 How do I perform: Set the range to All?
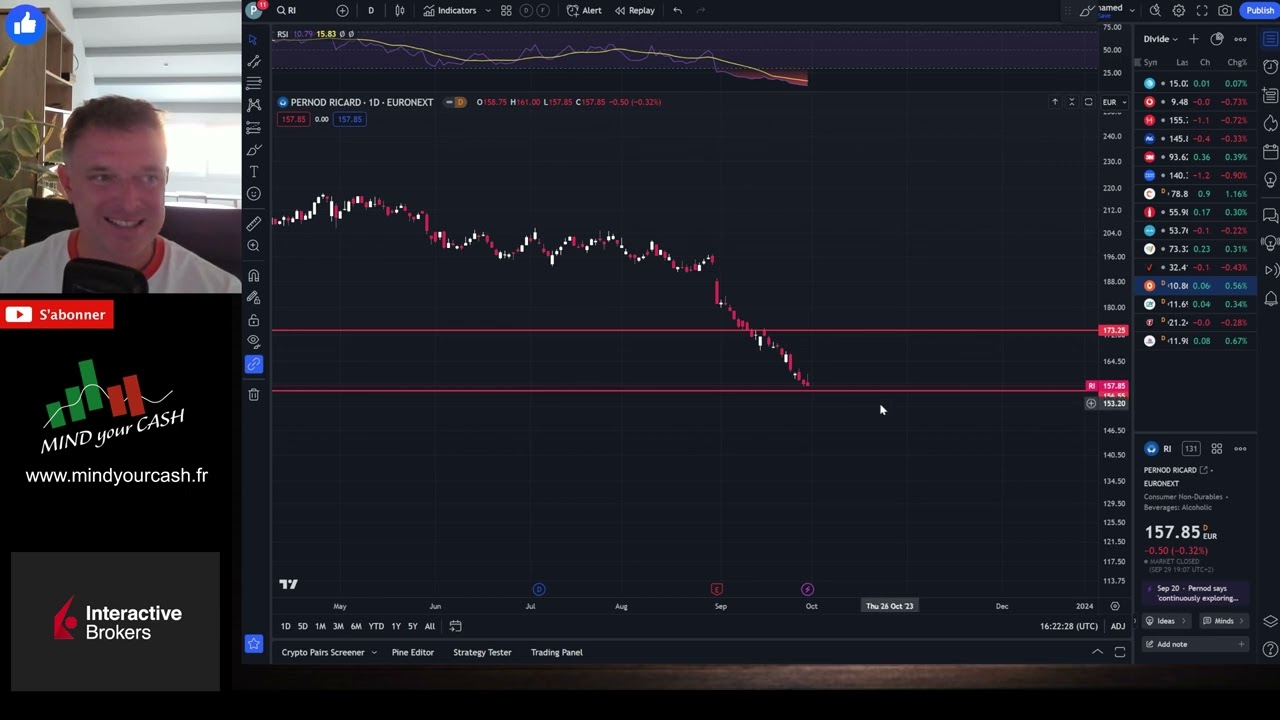(x=430, y=626)
